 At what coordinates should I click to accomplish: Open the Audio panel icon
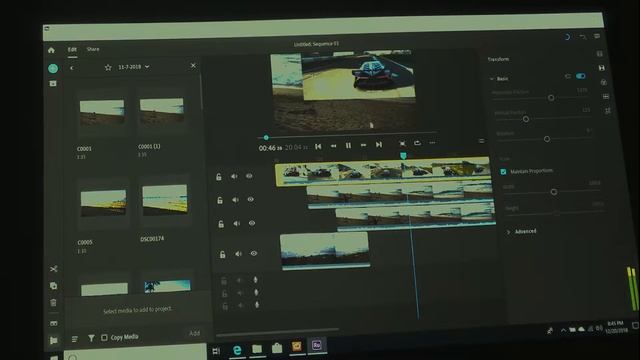[606, 96]
